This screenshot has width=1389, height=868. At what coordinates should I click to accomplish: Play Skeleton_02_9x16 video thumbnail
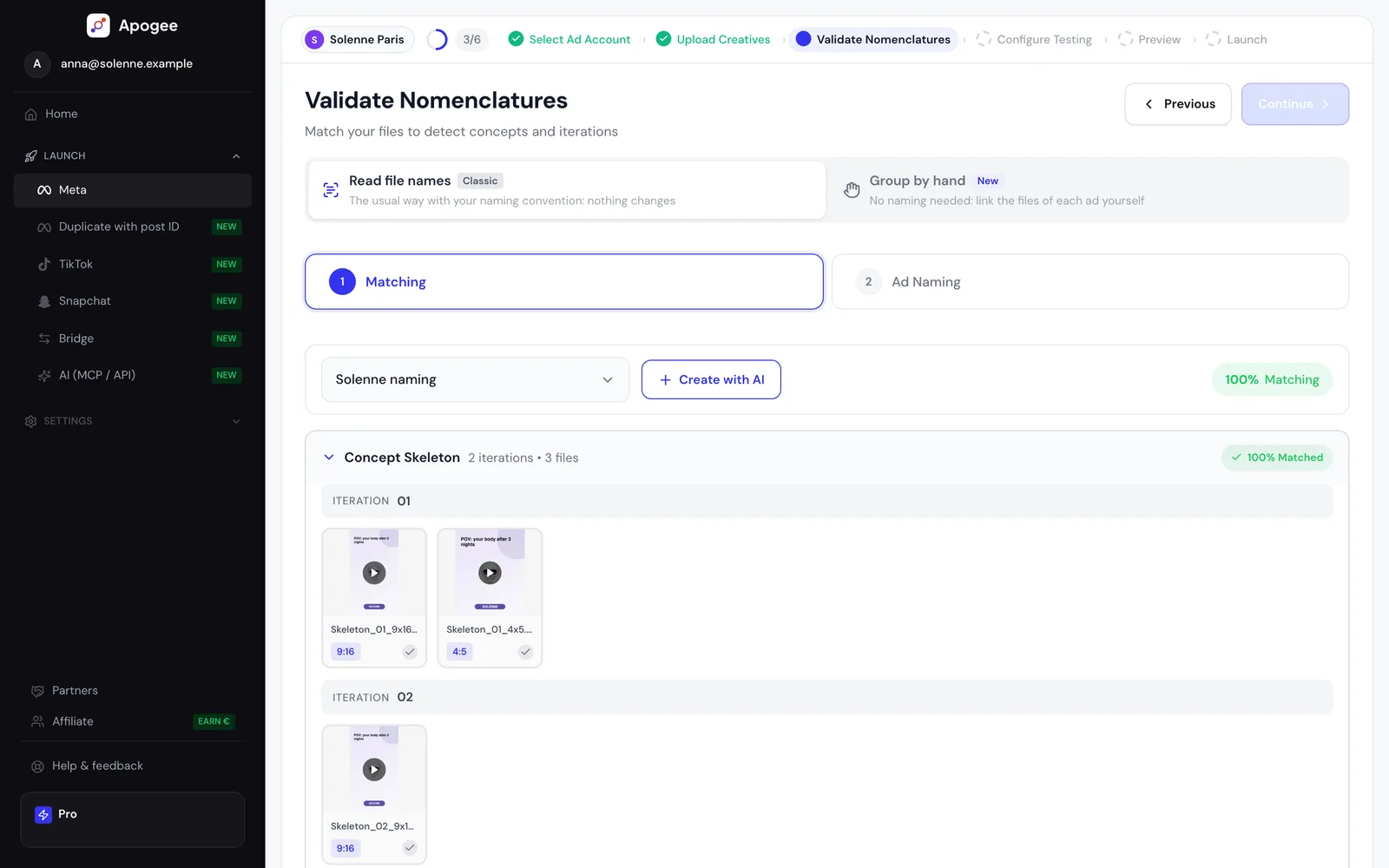click(x=374, y=769)
